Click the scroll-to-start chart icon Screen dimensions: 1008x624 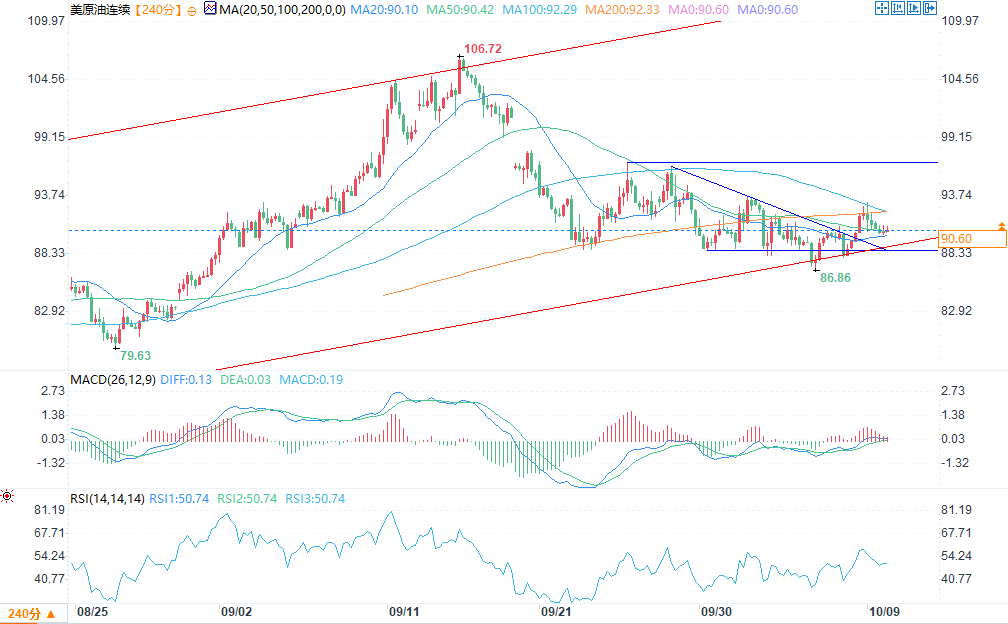(x=897, y=8)
